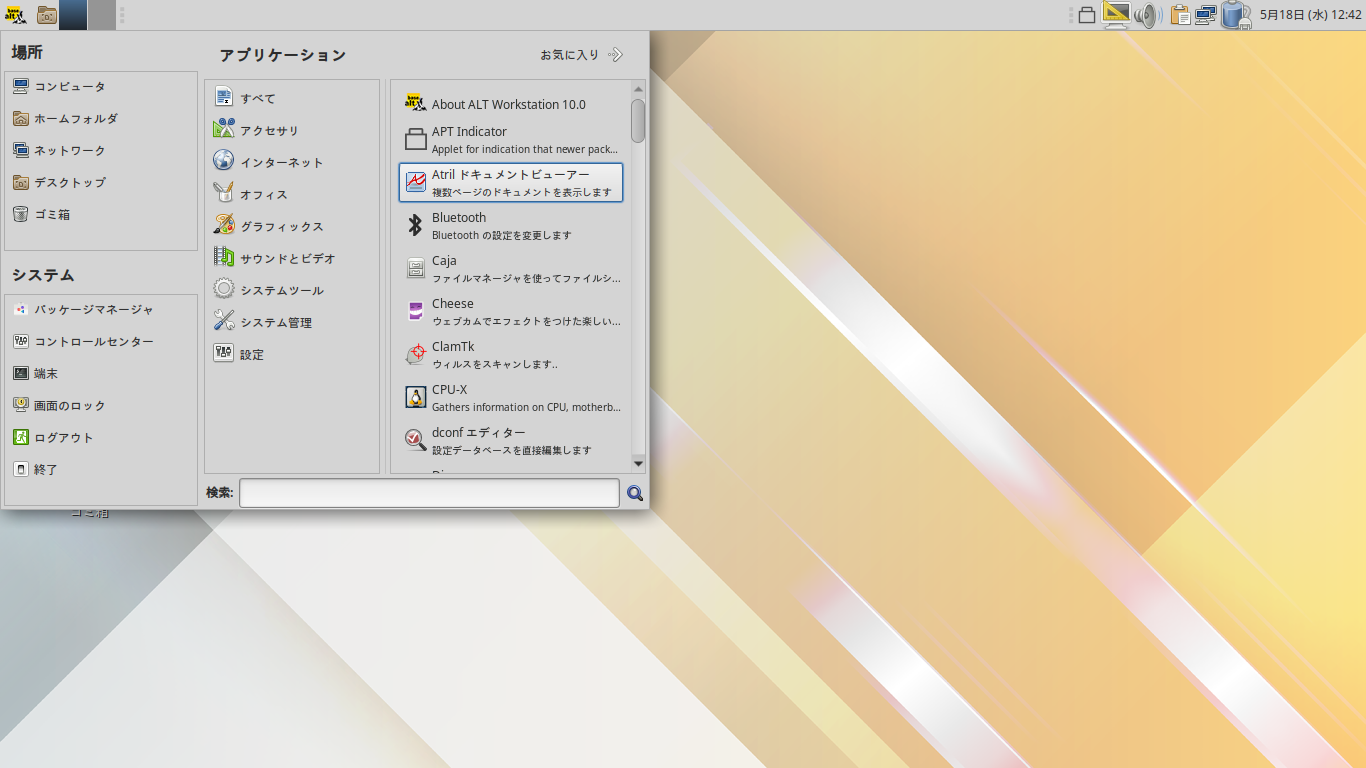This screenshot has width=1366, height=768.
Task: Open the clipboard manager tray icon
Action: (x=1180, y=15)
